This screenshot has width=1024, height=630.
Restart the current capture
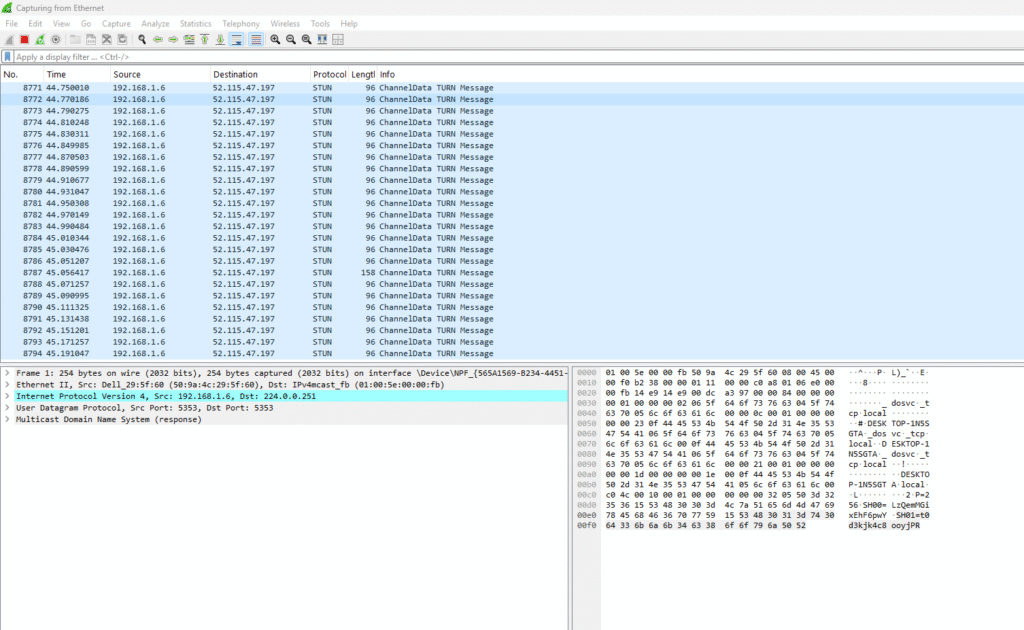point(40,39)
